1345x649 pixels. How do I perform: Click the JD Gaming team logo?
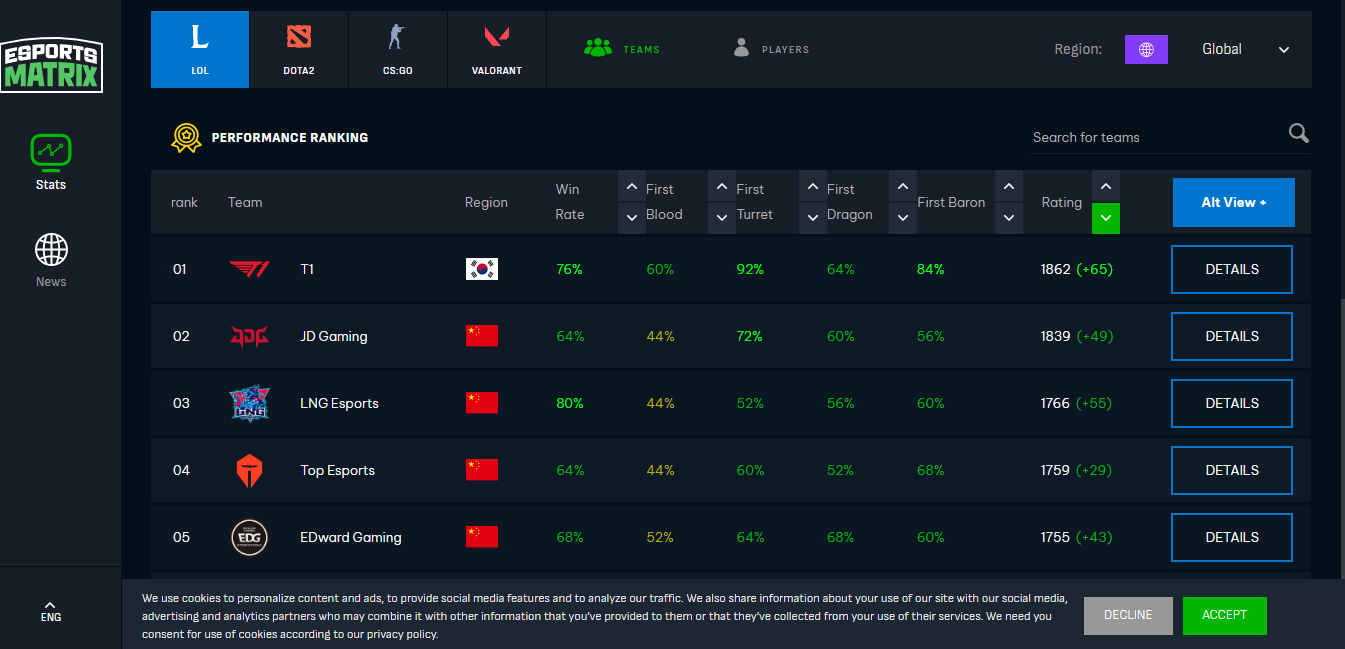249,336
